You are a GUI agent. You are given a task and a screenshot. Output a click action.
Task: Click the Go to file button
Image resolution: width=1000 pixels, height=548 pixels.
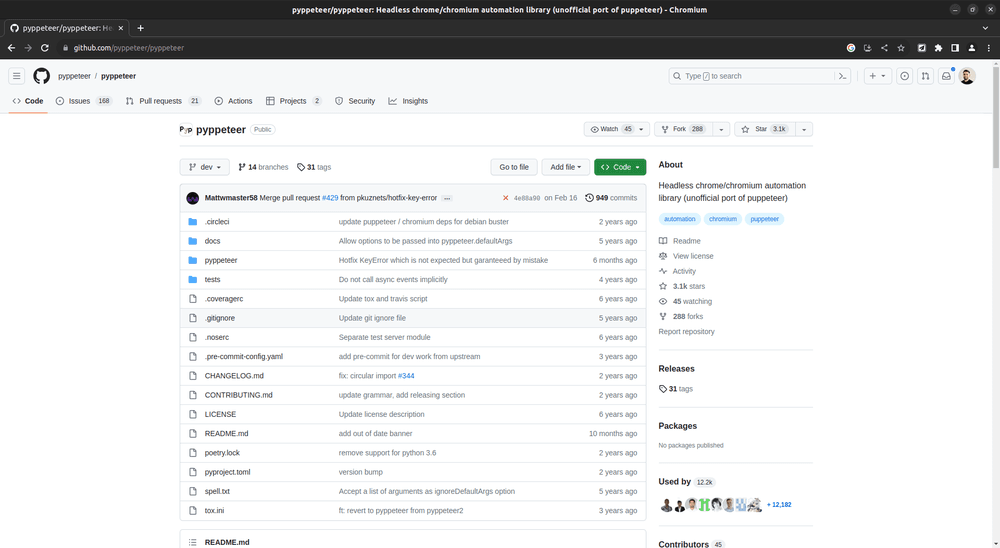point(514,167)
